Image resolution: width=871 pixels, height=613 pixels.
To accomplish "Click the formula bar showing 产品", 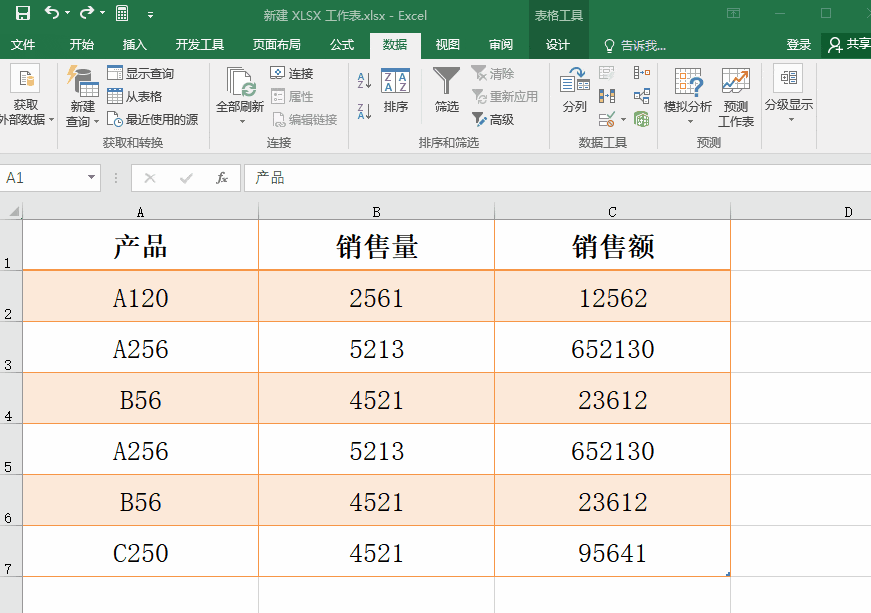I will point(558,178).
